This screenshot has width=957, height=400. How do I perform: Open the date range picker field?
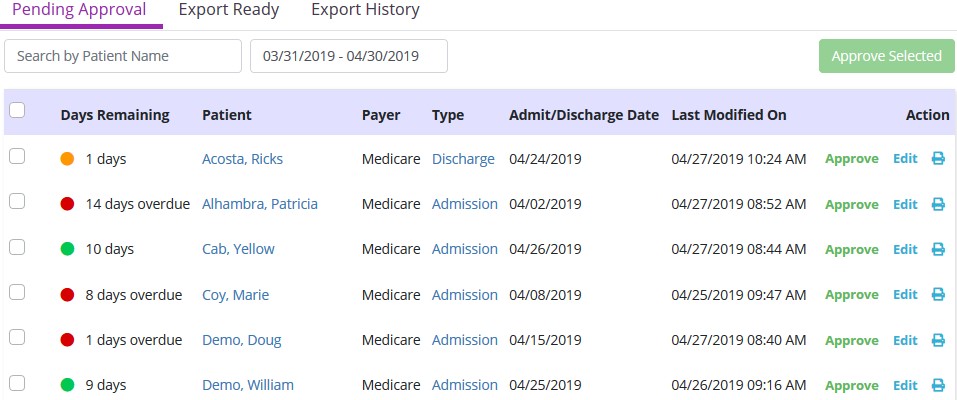[x=348, y=56]
